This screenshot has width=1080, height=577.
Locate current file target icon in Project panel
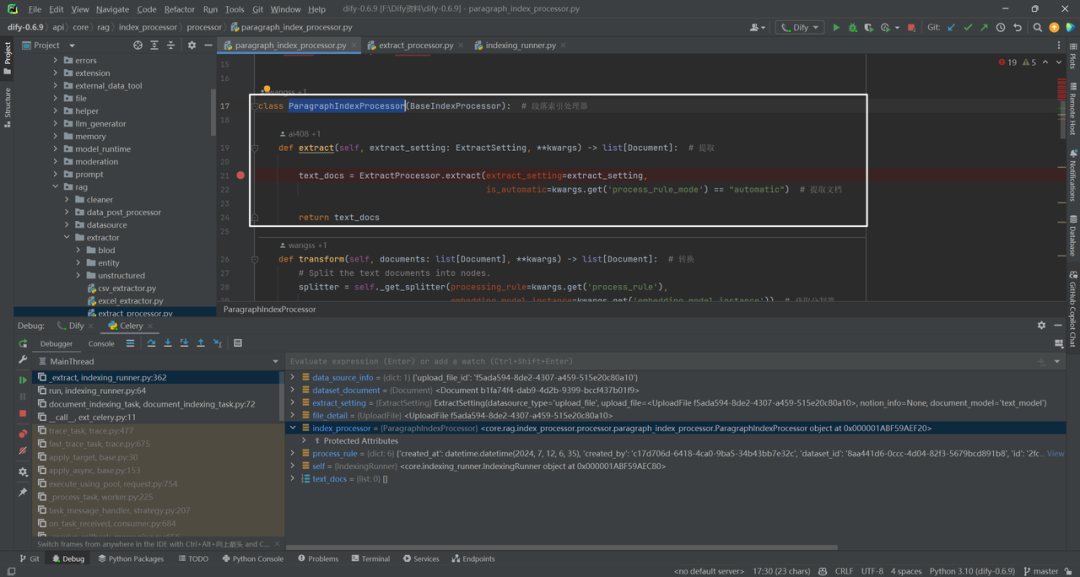coord(137,45)
